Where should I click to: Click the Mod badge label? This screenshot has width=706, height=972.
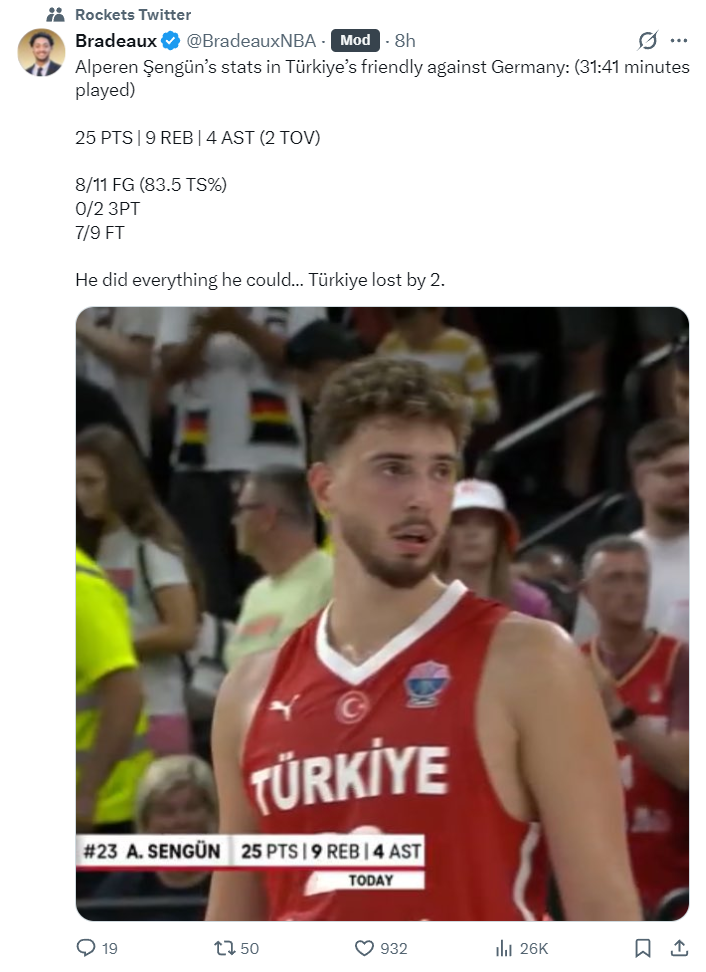coord(355,40)
